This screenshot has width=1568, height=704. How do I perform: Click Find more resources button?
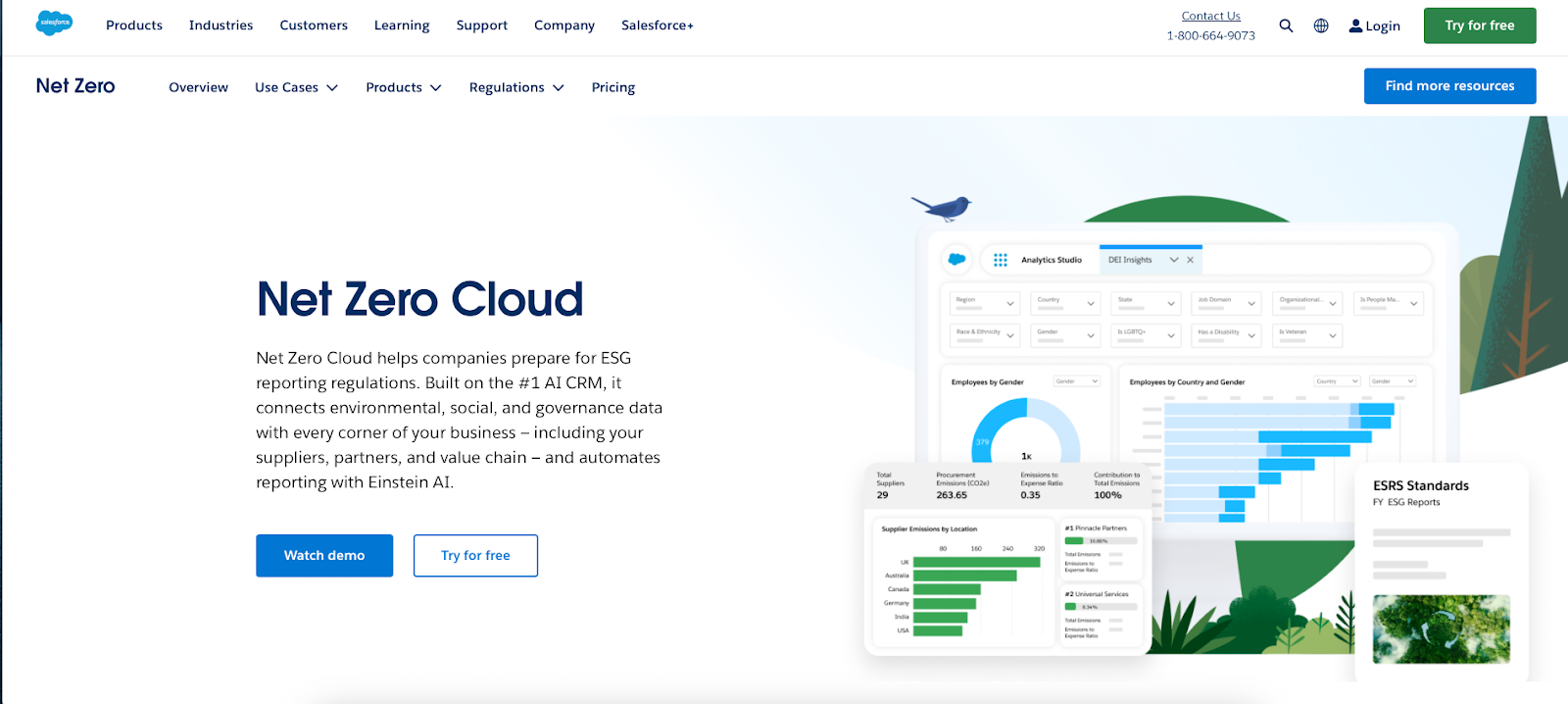1449,86
